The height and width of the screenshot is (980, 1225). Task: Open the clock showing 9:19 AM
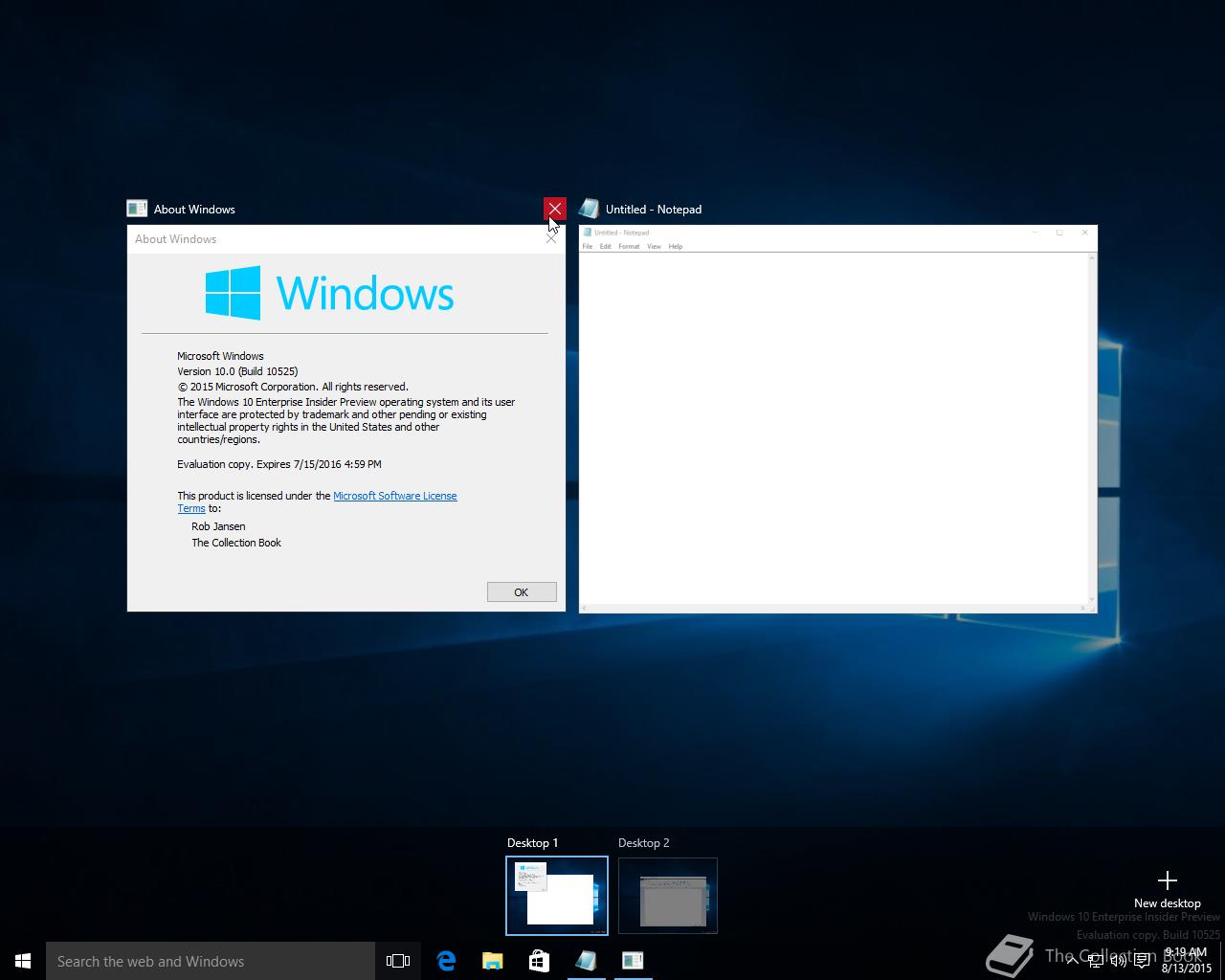tap(1187, 961)
